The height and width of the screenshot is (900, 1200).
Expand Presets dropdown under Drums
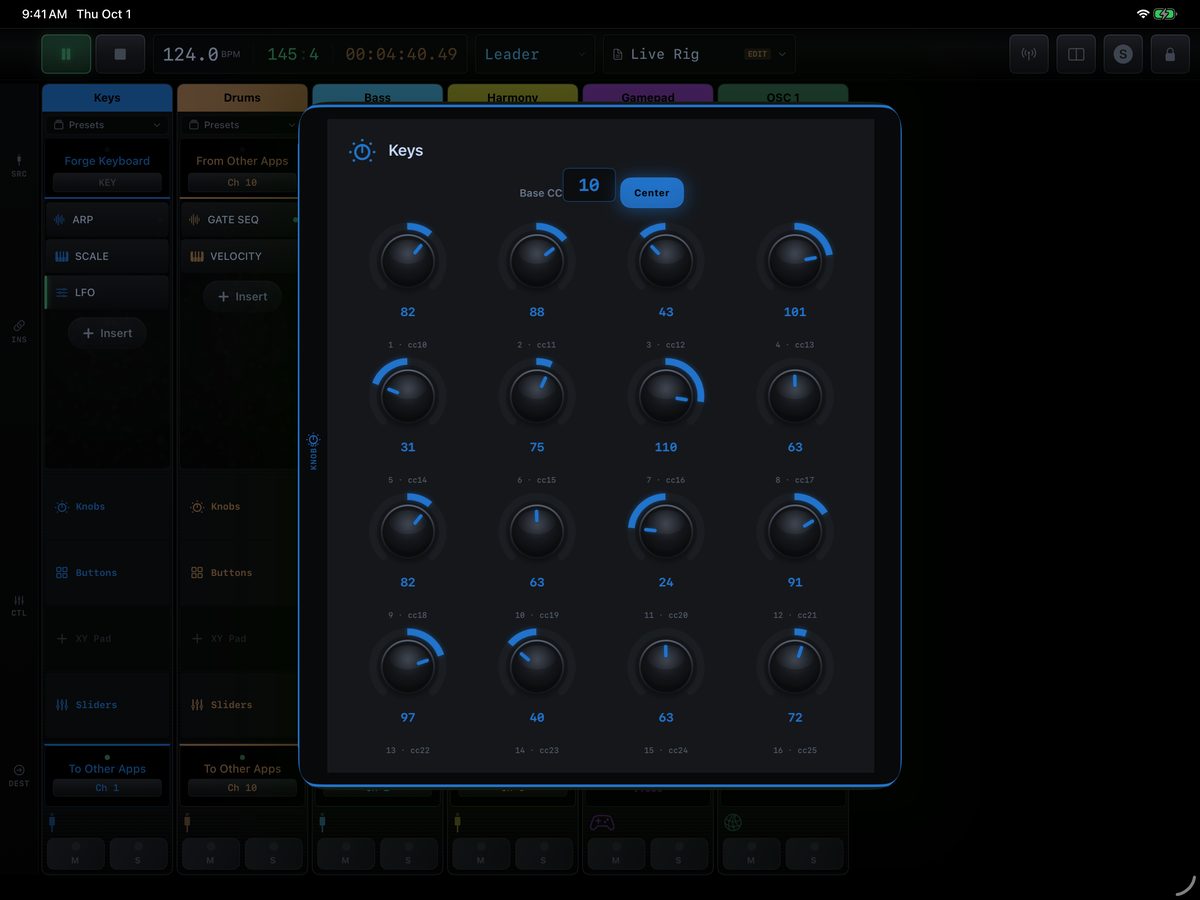point(240,125)
